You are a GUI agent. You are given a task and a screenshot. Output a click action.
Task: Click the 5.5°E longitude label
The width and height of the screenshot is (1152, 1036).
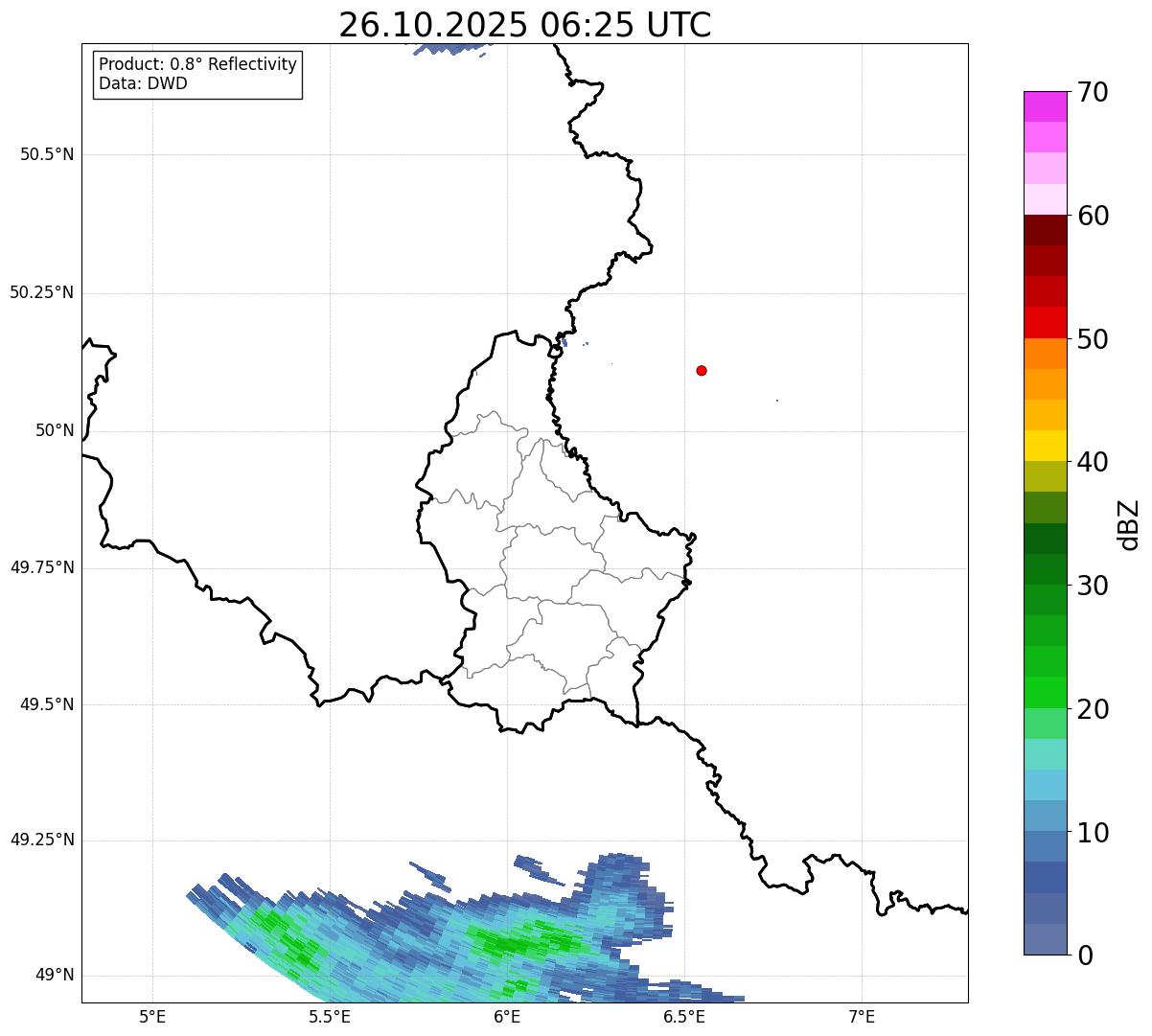coord(330,1016)
